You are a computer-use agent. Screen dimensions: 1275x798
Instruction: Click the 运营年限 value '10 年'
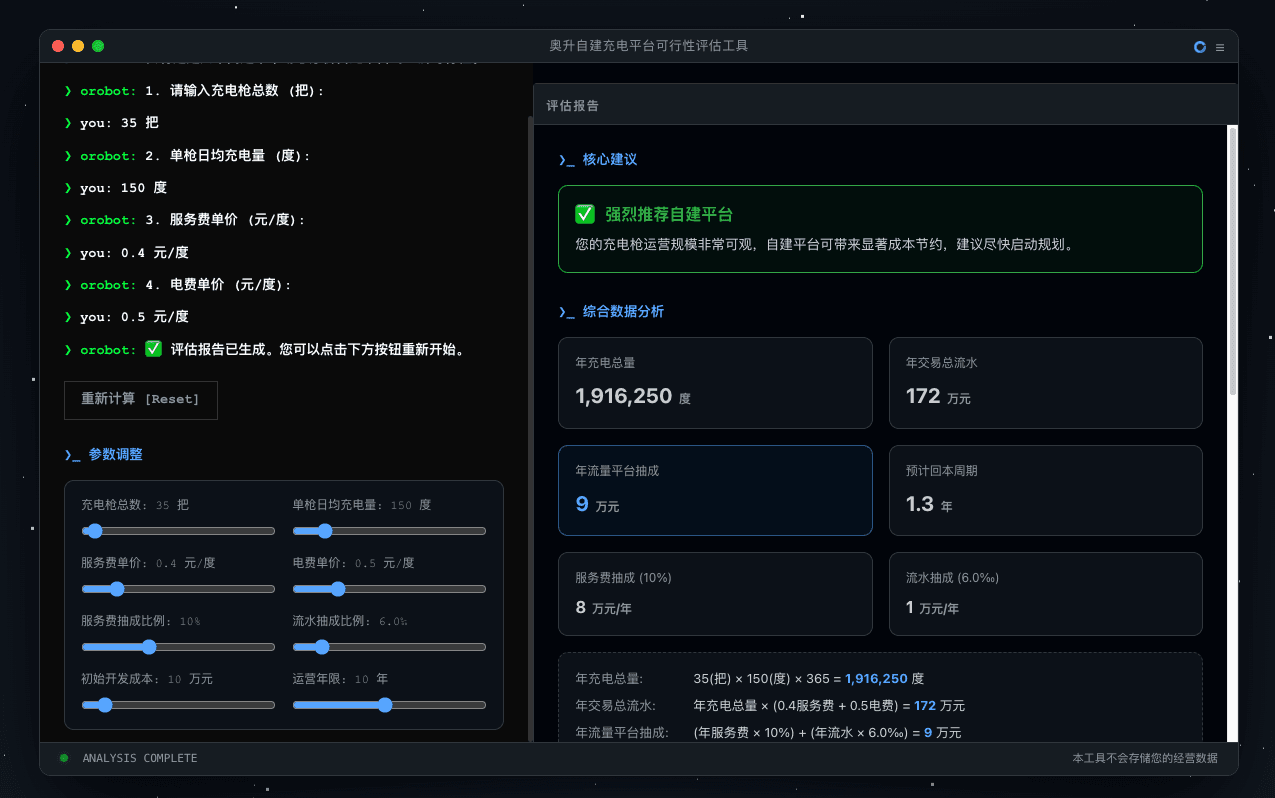point(371,679)
